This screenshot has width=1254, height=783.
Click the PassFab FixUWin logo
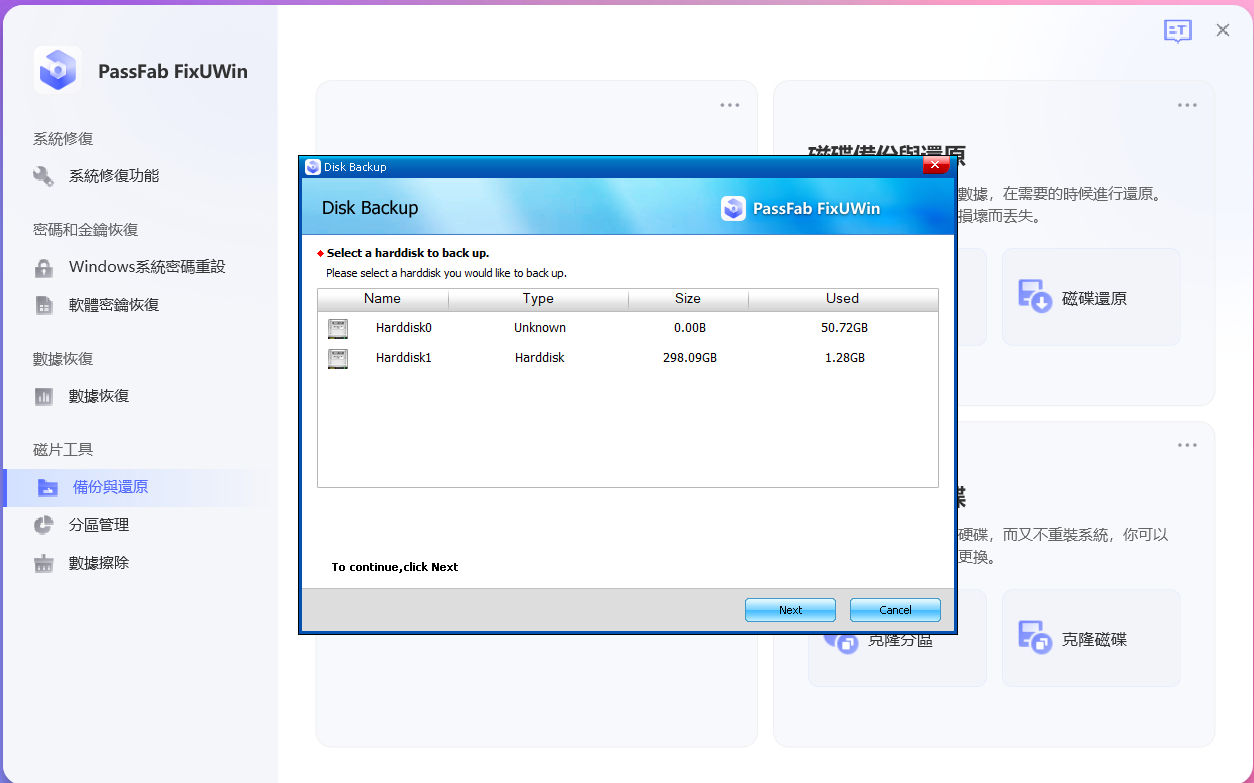[x=57, y=70]
